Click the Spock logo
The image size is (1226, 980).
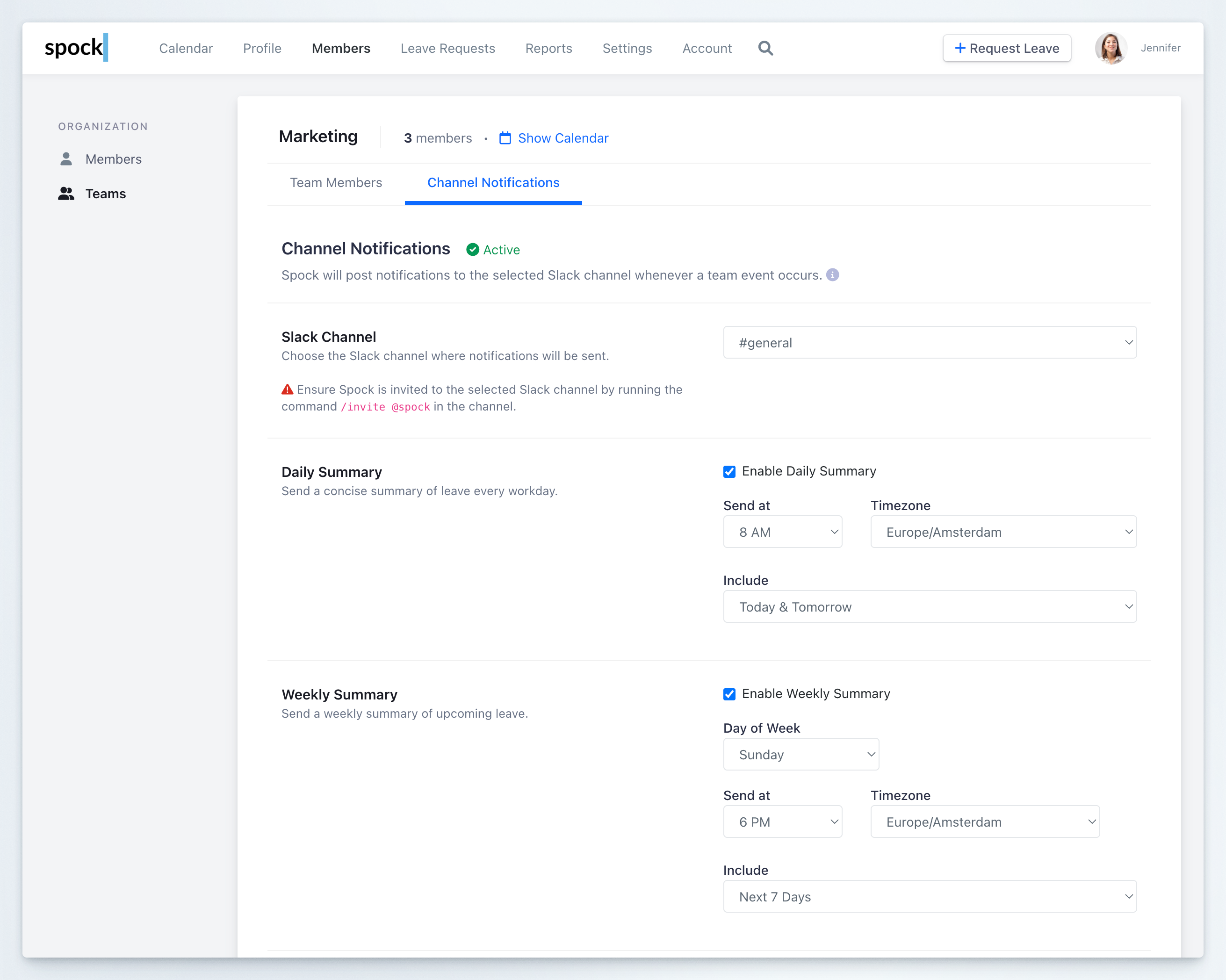point(76,48)
